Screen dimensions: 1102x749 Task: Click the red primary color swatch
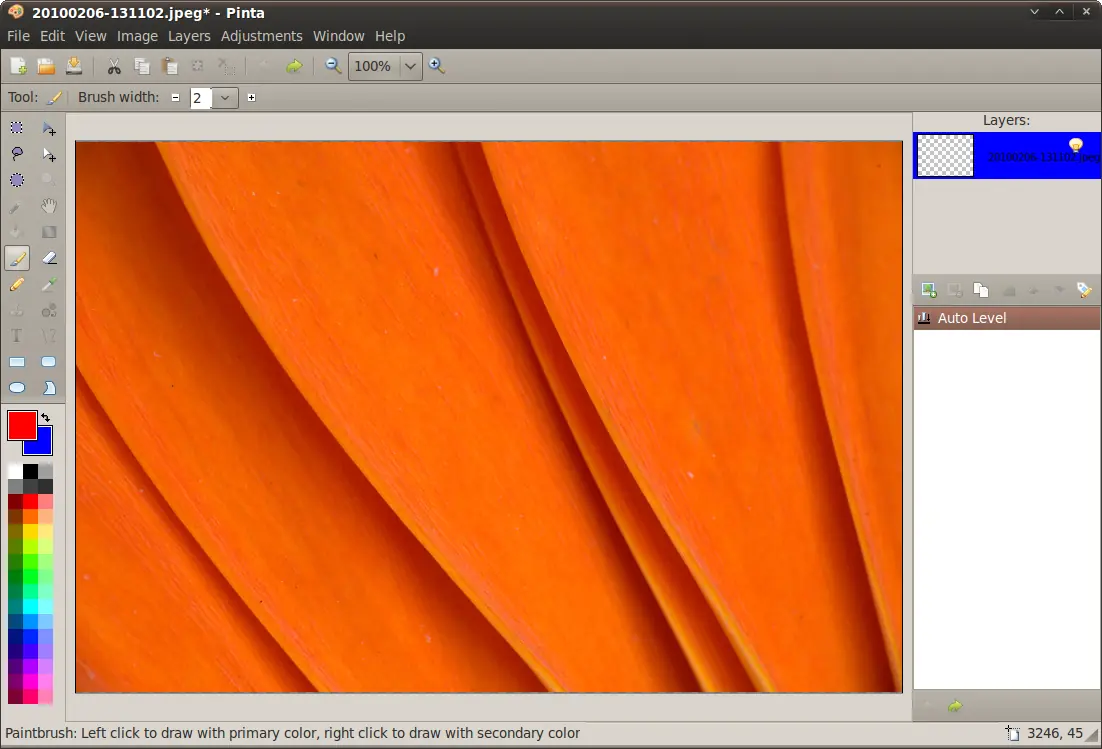[x=22, y=426]
